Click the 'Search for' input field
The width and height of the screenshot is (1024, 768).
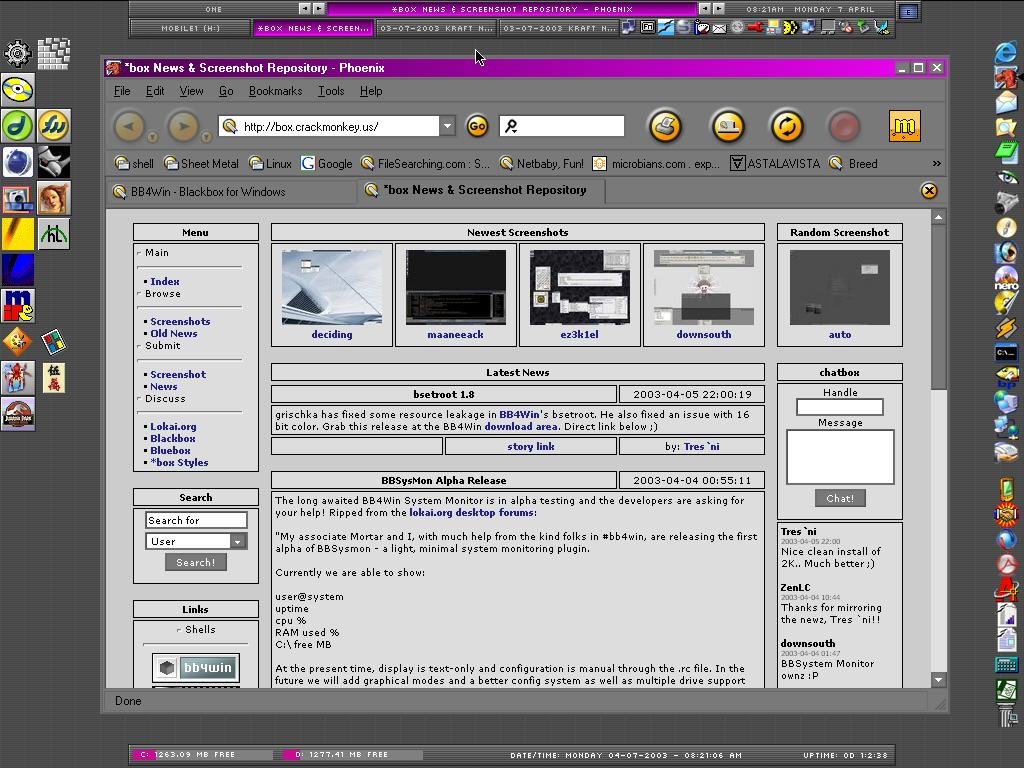[x=196, y=520]
